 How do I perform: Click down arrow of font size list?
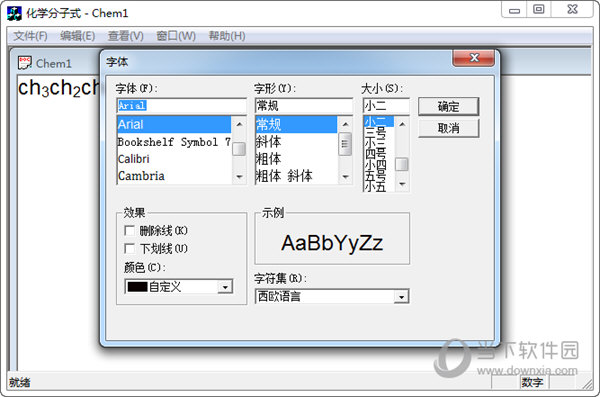pos(402,184)
